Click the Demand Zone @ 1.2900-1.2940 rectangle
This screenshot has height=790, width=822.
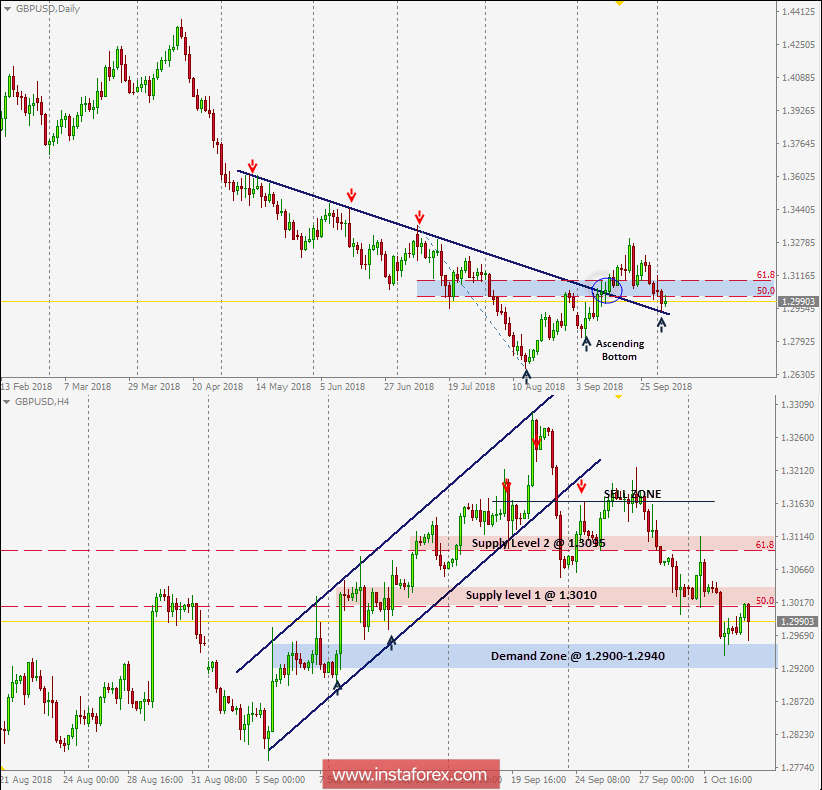(524, 656)
